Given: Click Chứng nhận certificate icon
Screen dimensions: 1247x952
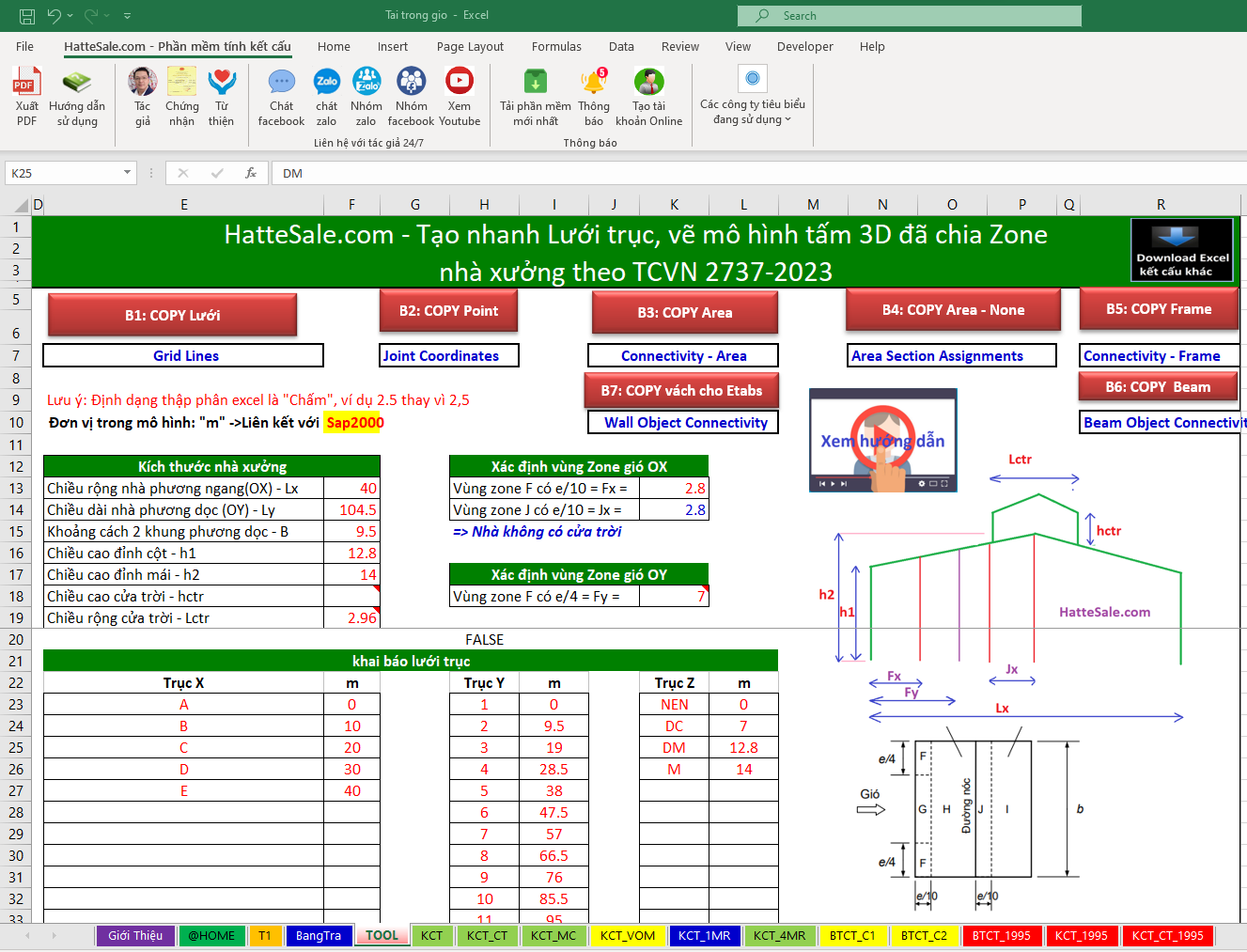Looking at the screenshot, I should click(182, 97).
